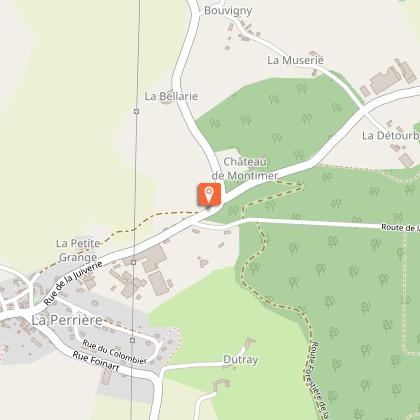Click the large building south of Rue de la Juiverie
Image resolution: width=420 pixels, height=420 pixels.
coord(159,283)
